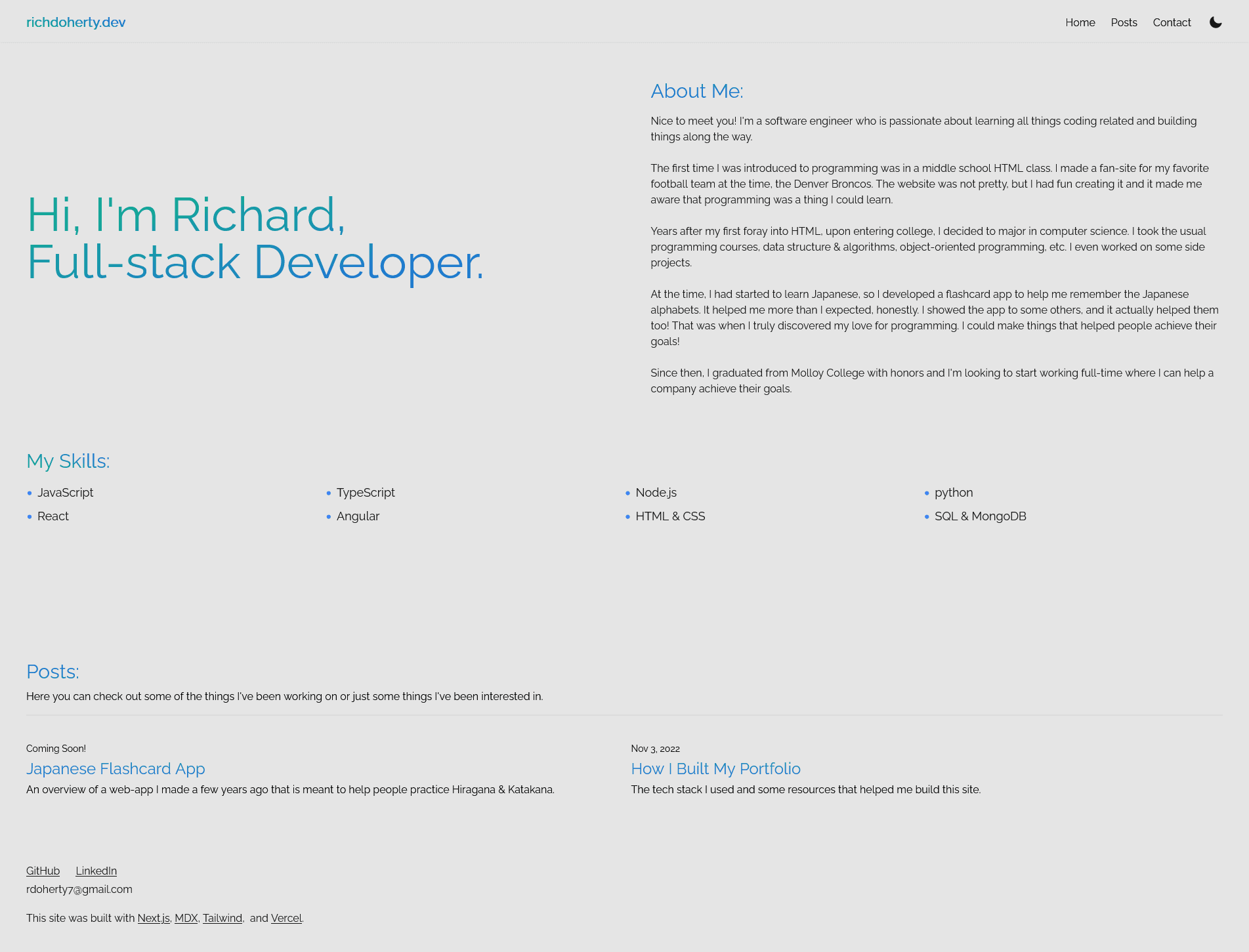1249x952 pixels.
Task: Go to the Posts navigation link
Action: click(1124, 22)
